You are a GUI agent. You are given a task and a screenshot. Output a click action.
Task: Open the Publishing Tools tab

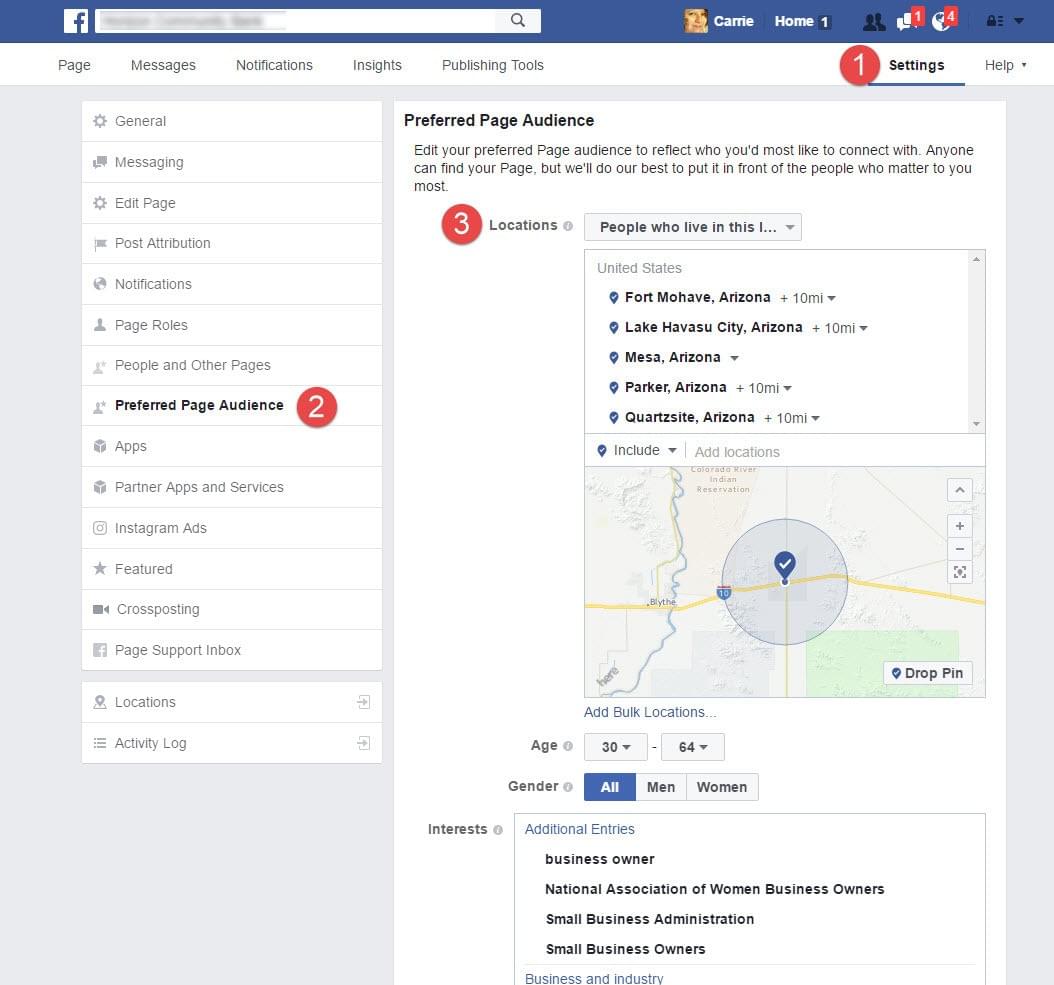pos(493,65)
